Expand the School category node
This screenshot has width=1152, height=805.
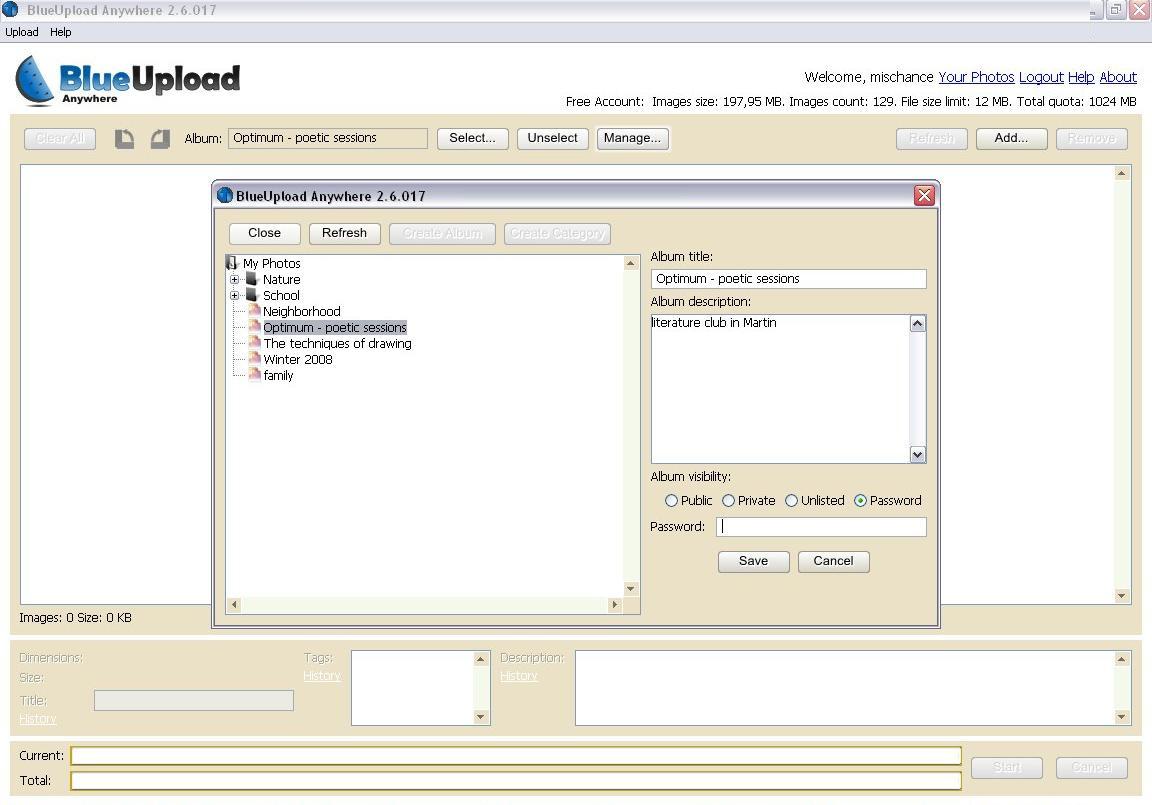(234, 295)
